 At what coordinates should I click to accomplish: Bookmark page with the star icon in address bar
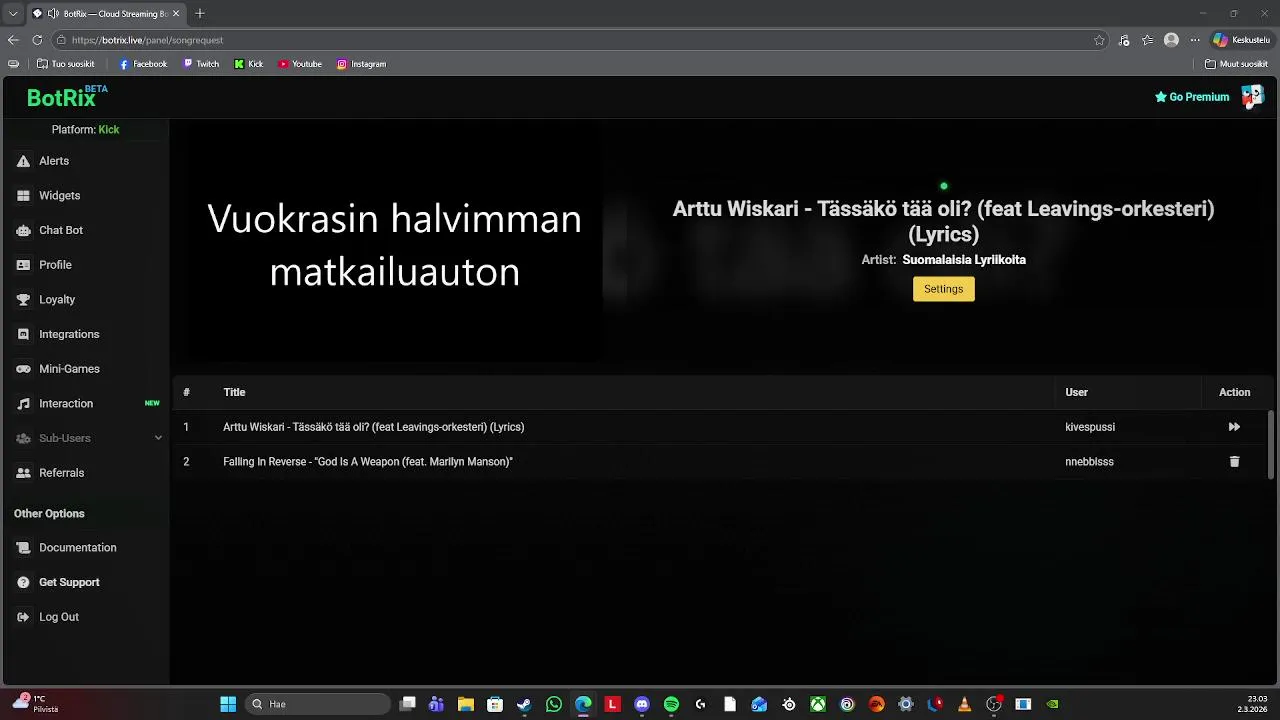(1099, 40)
